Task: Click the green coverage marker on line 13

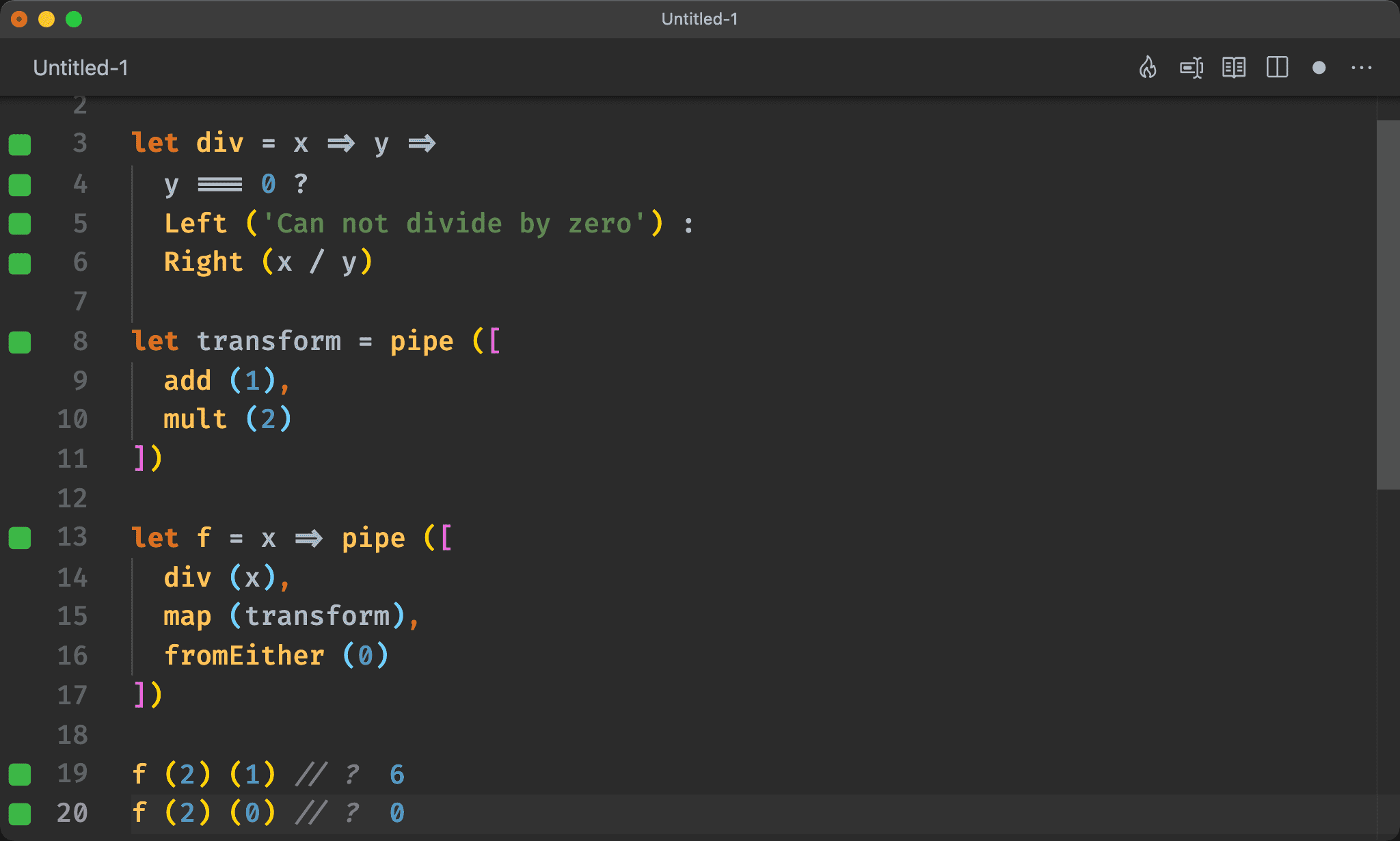Action: 20,538
